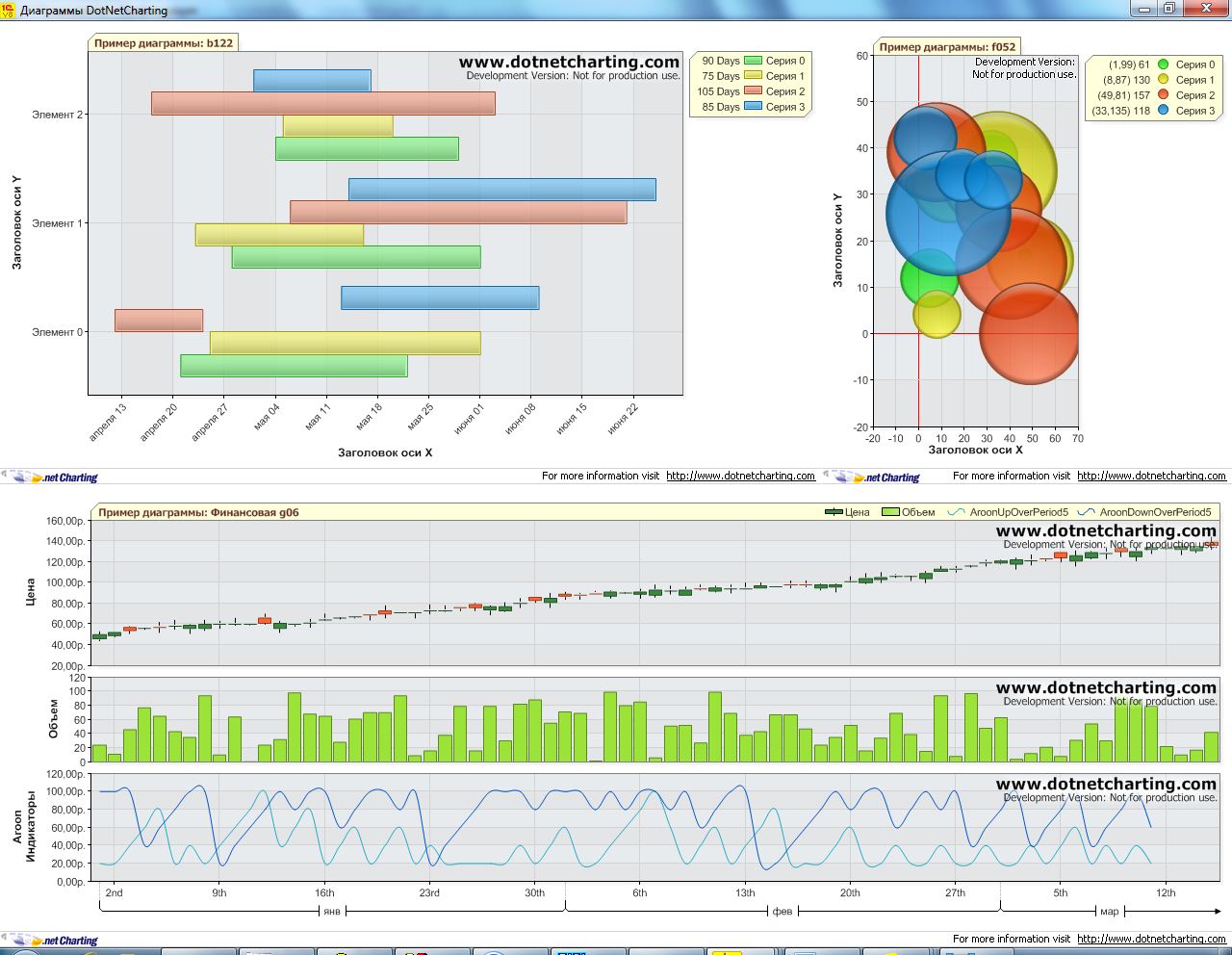Click the yellow Серия 1 circle in the bubble chart legend
Viewport: 1232px width, 955px height.
pyautogui.click(x=1163, y=80)
